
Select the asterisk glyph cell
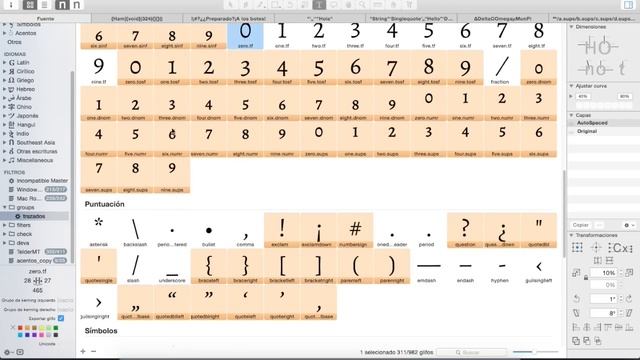[98, 230]
